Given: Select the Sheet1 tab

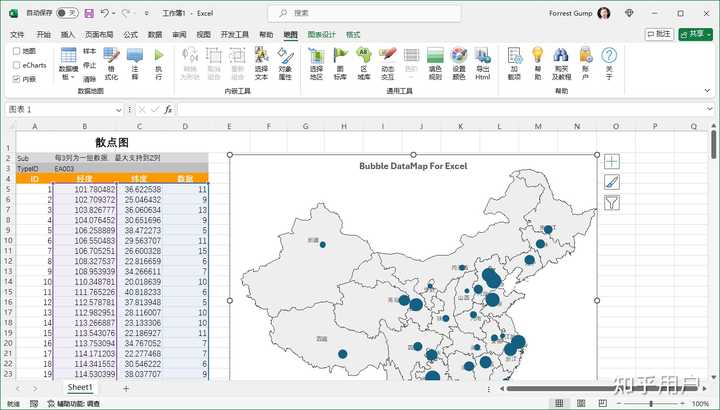Looking at the screenshot, I should click(80, 388).
